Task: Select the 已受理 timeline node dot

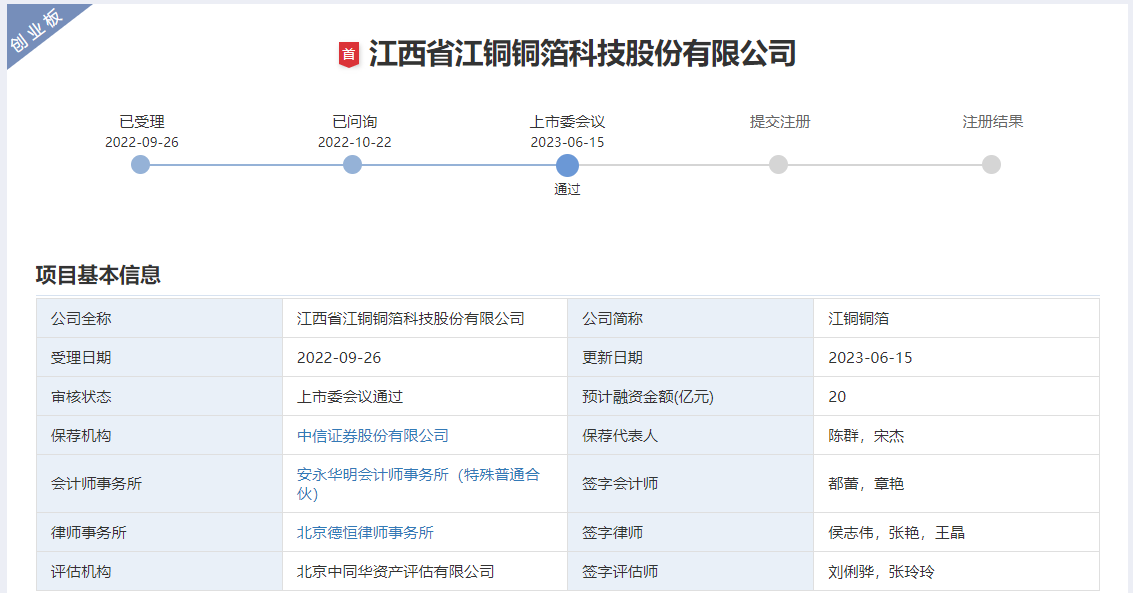Action: pyautogui.click(x=139, y=165)
